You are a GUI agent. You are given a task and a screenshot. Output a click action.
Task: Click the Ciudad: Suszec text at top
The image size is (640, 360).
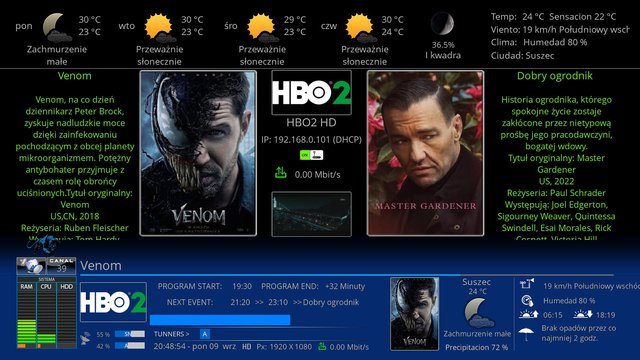tap(522, 56)
